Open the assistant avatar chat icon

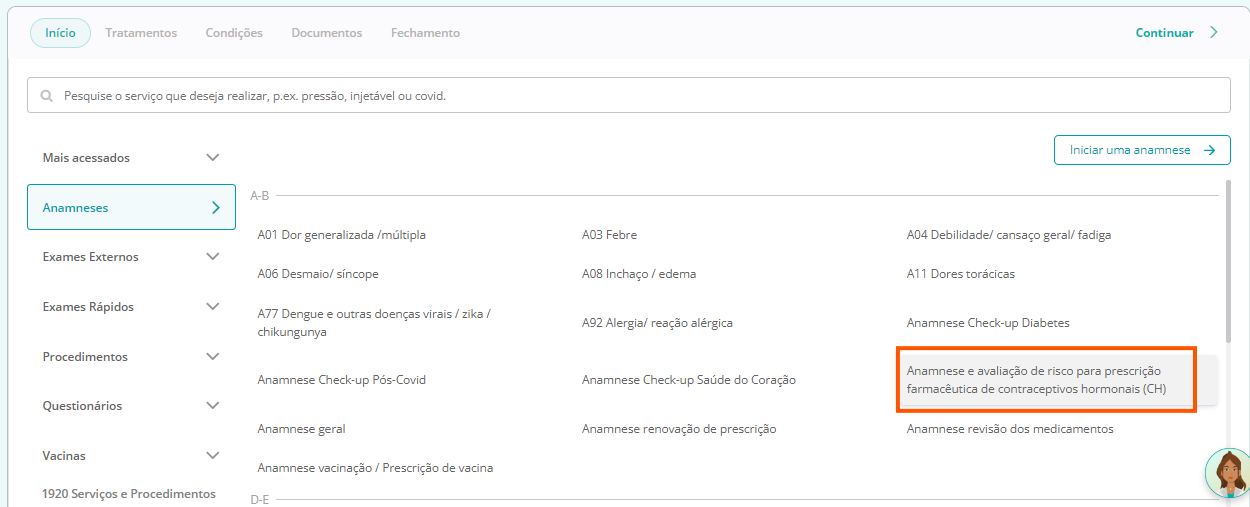(x=1228, y=473)
